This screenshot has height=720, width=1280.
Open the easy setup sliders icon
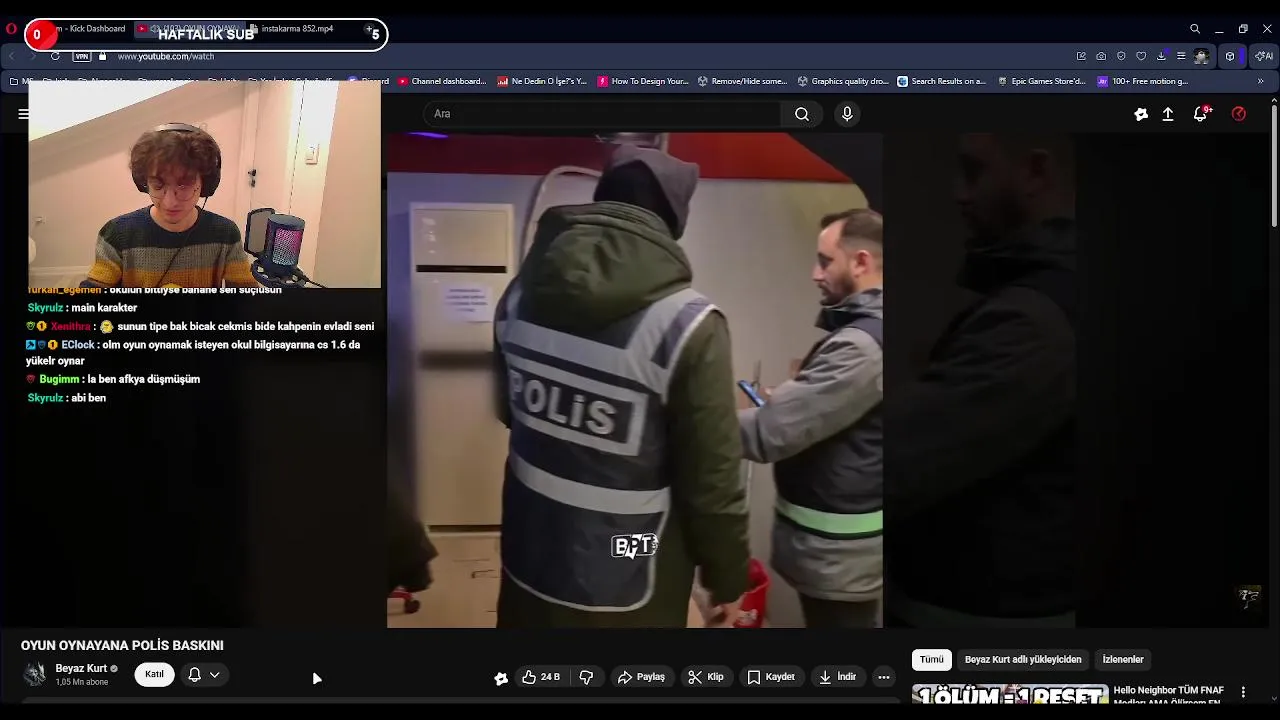pos(1181,56)
